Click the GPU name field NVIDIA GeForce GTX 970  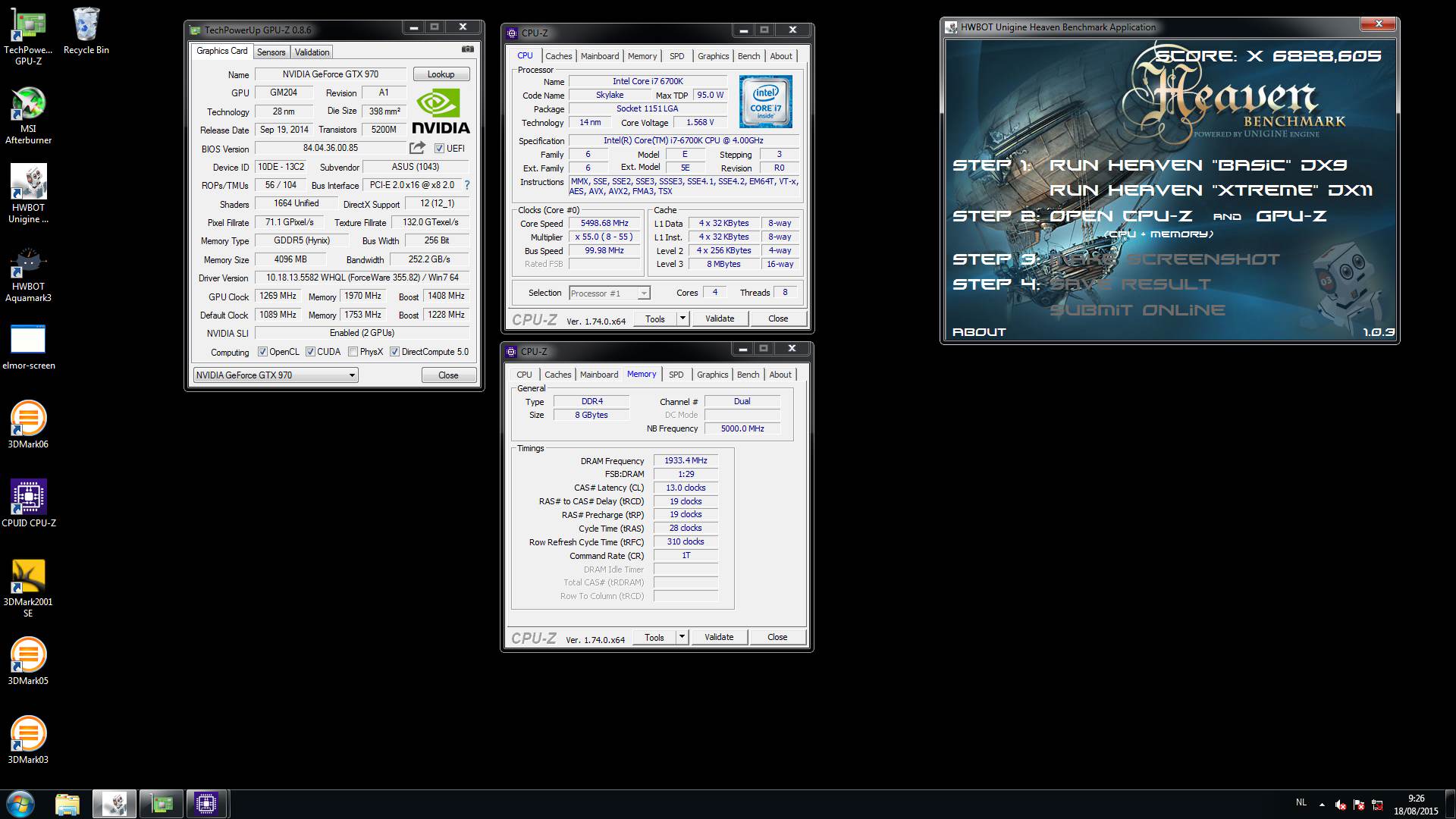click(x=331, y=74)
